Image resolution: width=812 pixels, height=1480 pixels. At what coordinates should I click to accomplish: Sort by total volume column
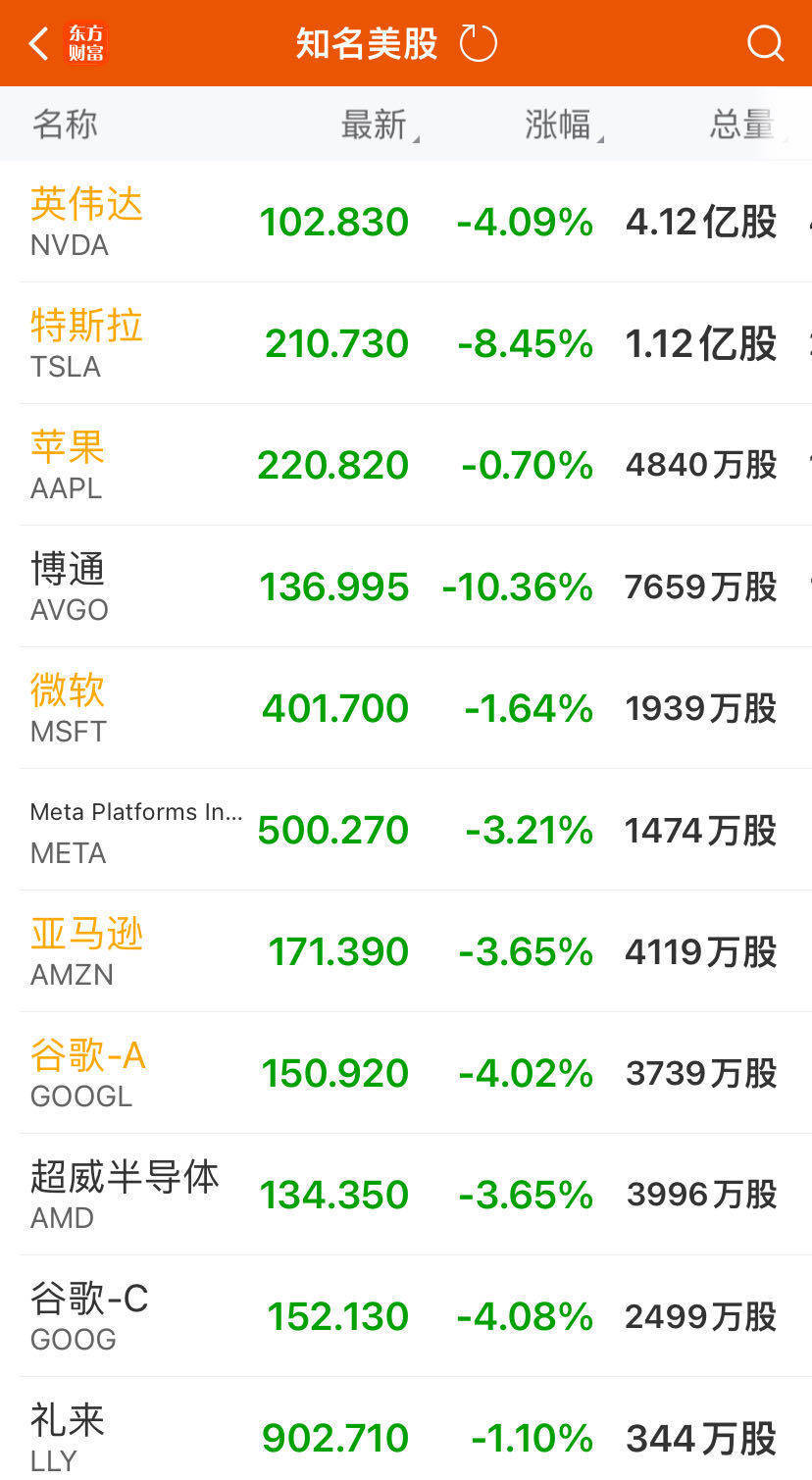coord(743,125)
